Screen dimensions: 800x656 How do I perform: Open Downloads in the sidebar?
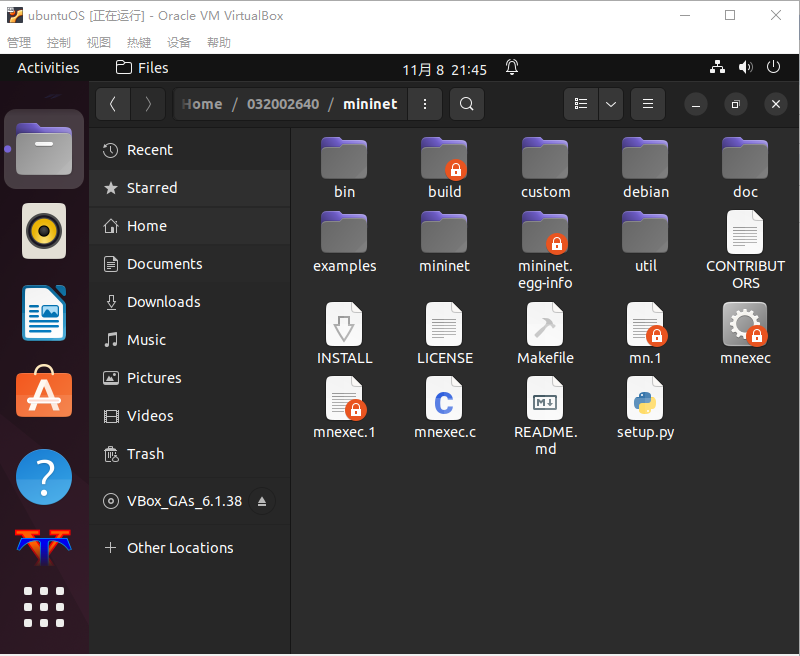click(190, 302)
